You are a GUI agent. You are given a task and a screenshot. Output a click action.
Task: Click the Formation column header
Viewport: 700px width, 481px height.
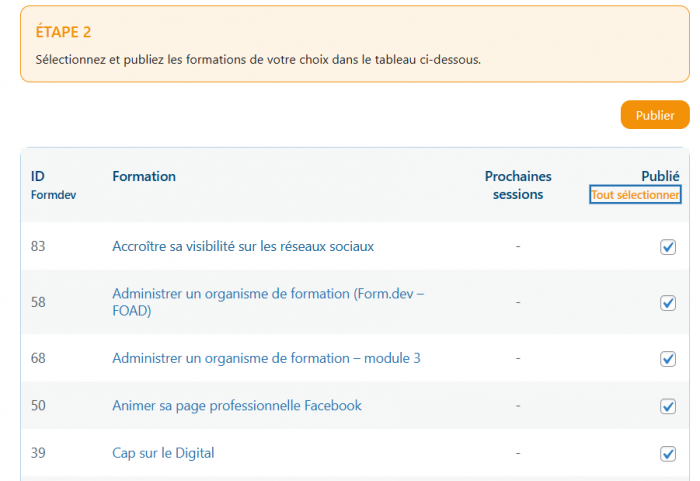[144, 177]
